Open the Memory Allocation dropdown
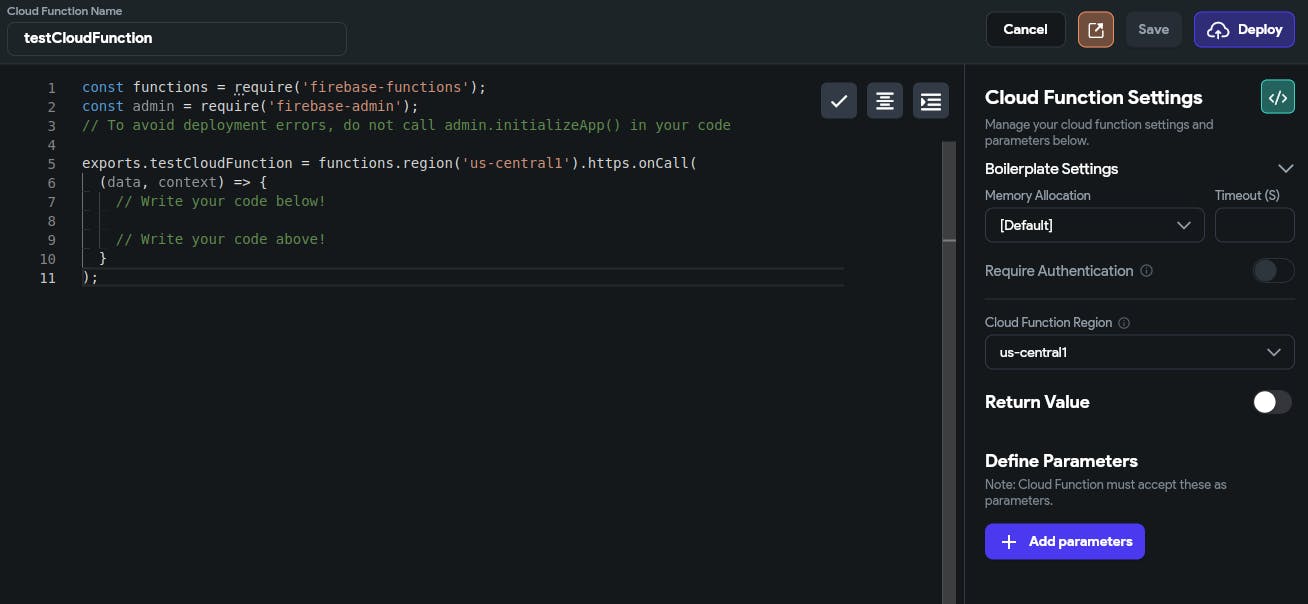 click(x=1094, y=225)
